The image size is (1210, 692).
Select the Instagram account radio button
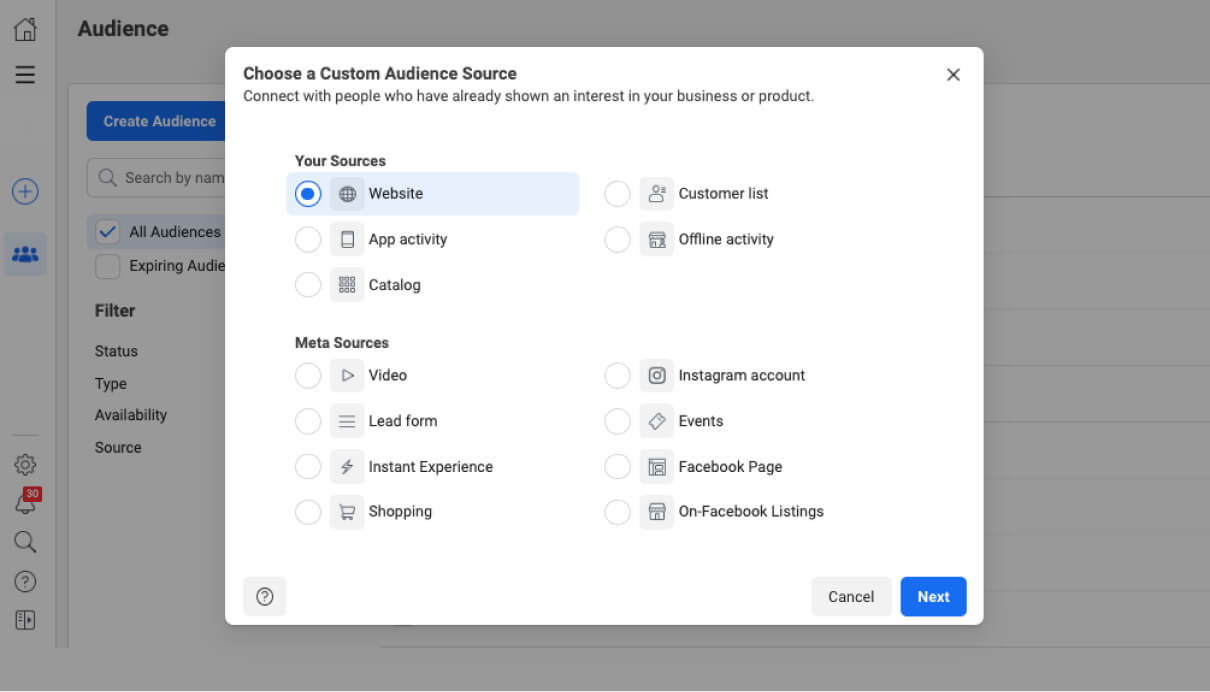[618, 376]
